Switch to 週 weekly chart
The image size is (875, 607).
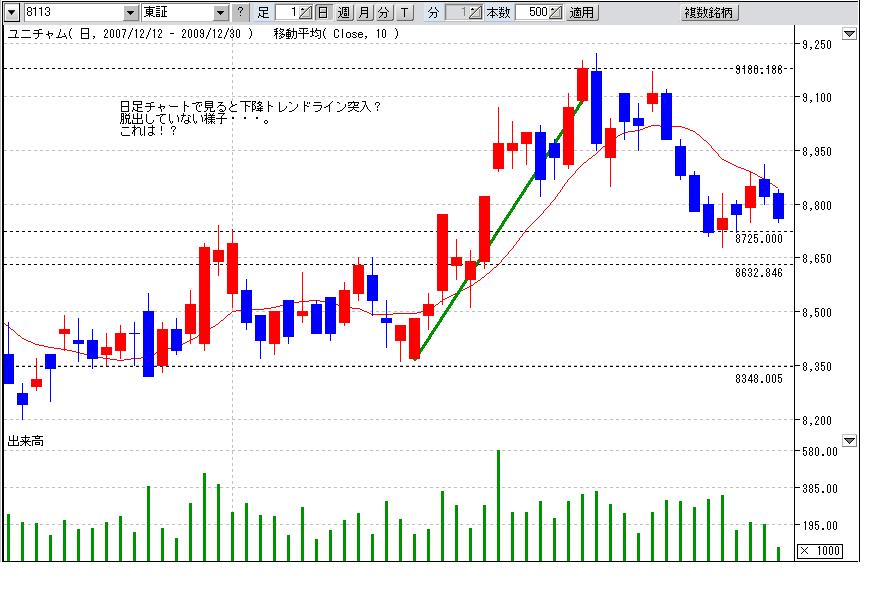click(x=344, y=12)
